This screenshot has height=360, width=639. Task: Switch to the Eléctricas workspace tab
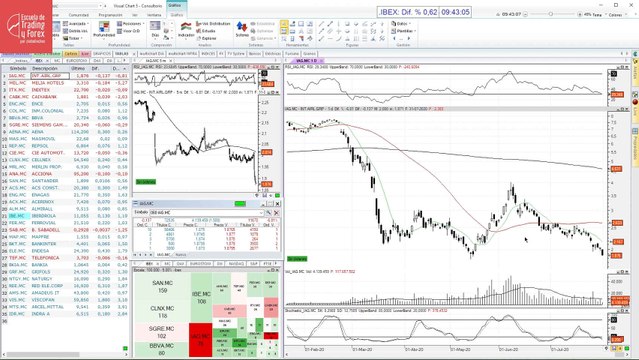[x=273, y=53]
